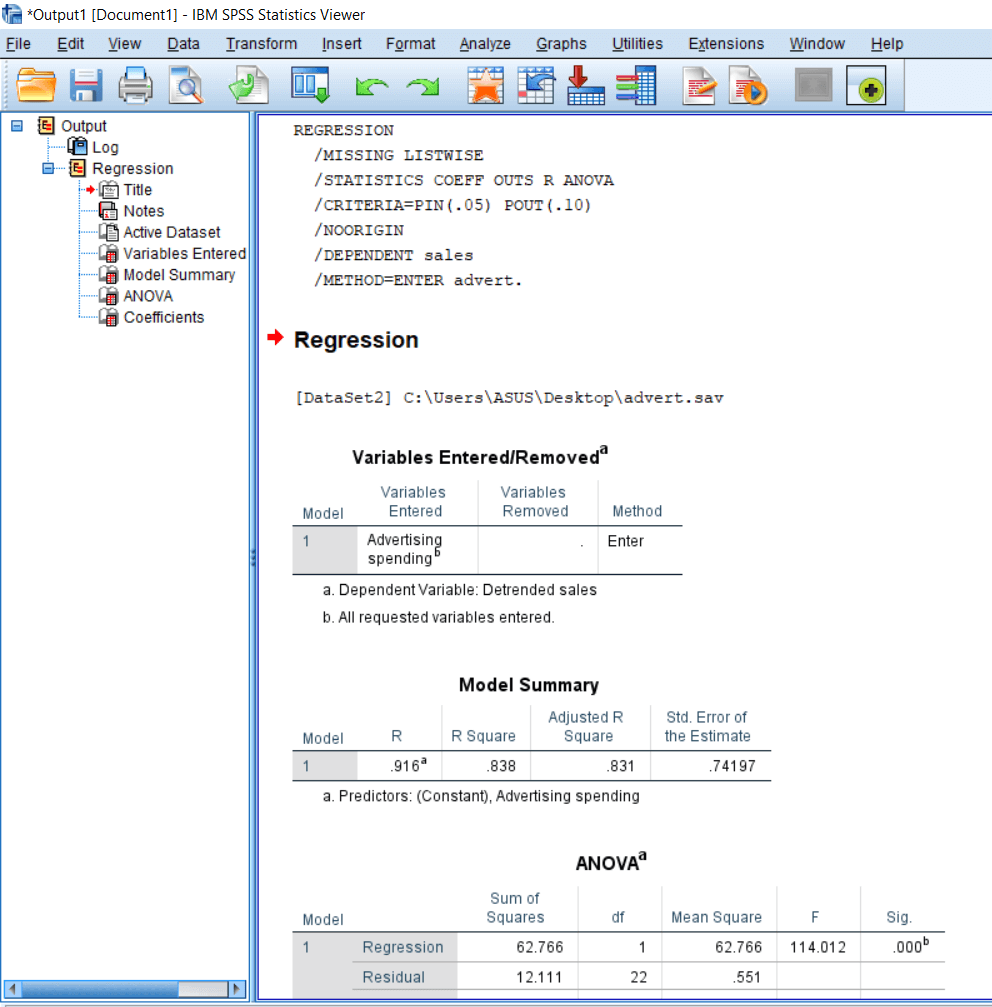Export the output document
992x1007 pixels.
(x=249, y=85)
